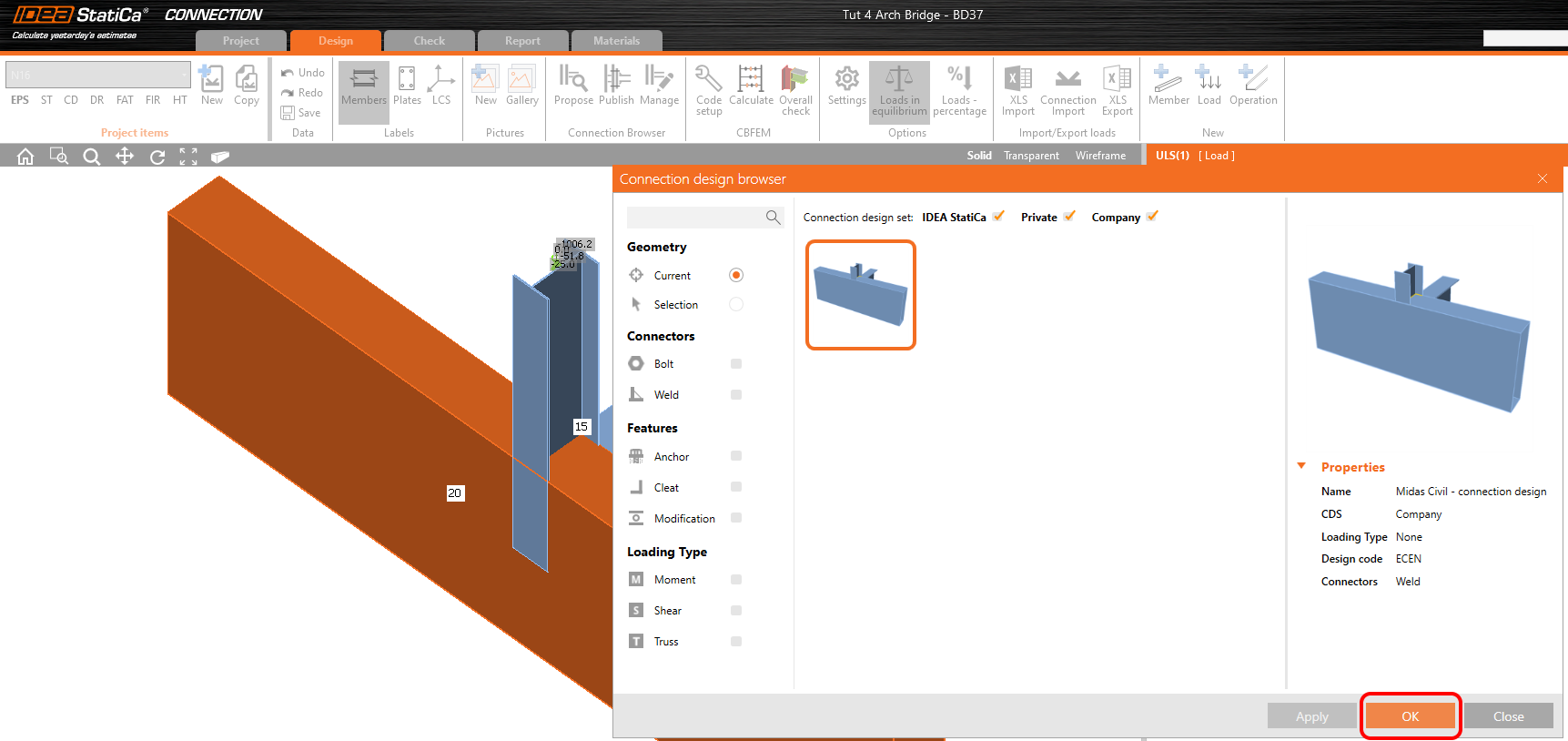The width and height of the screenshot is (1568, 741).
Task: Switch to the Check tab
Action: tap(429, 41)
